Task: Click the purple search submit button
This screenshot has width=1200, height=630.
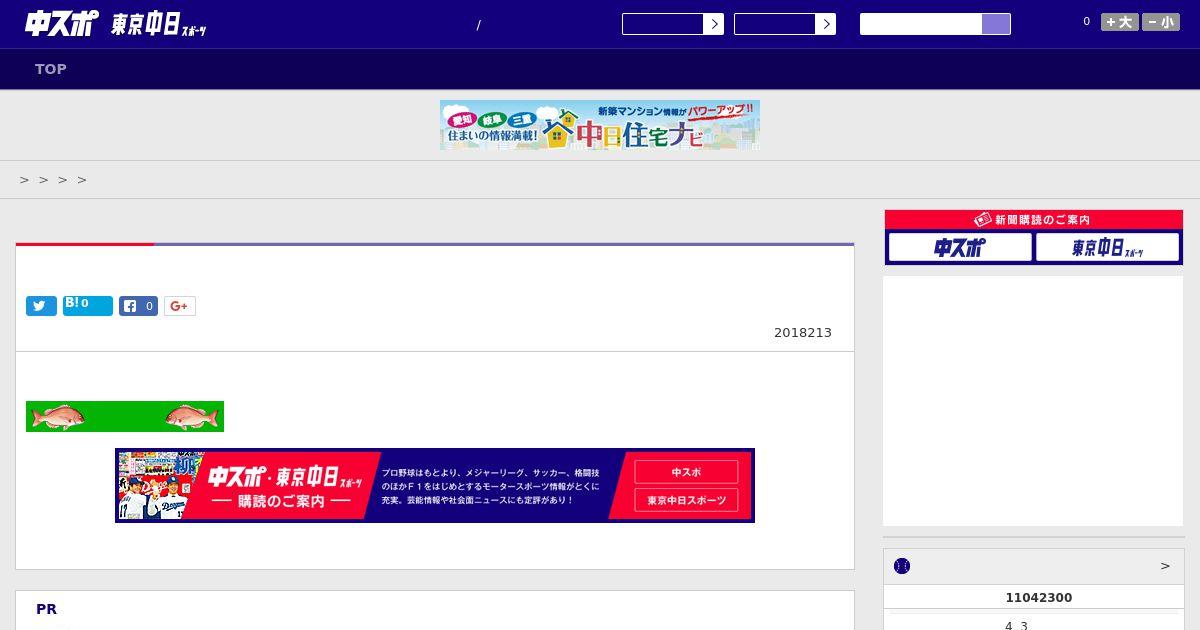Action: (x=996, y=24)
